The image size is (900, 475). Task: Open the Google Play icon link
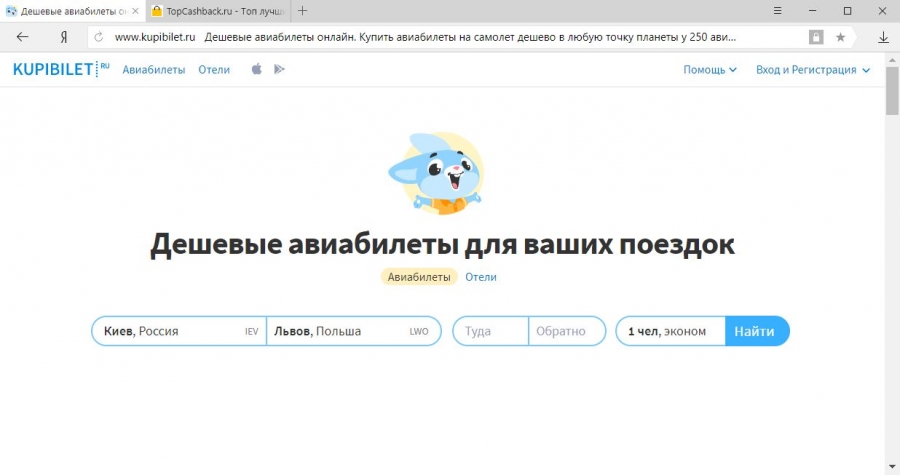pyautogui.click(x=279, y=69)
